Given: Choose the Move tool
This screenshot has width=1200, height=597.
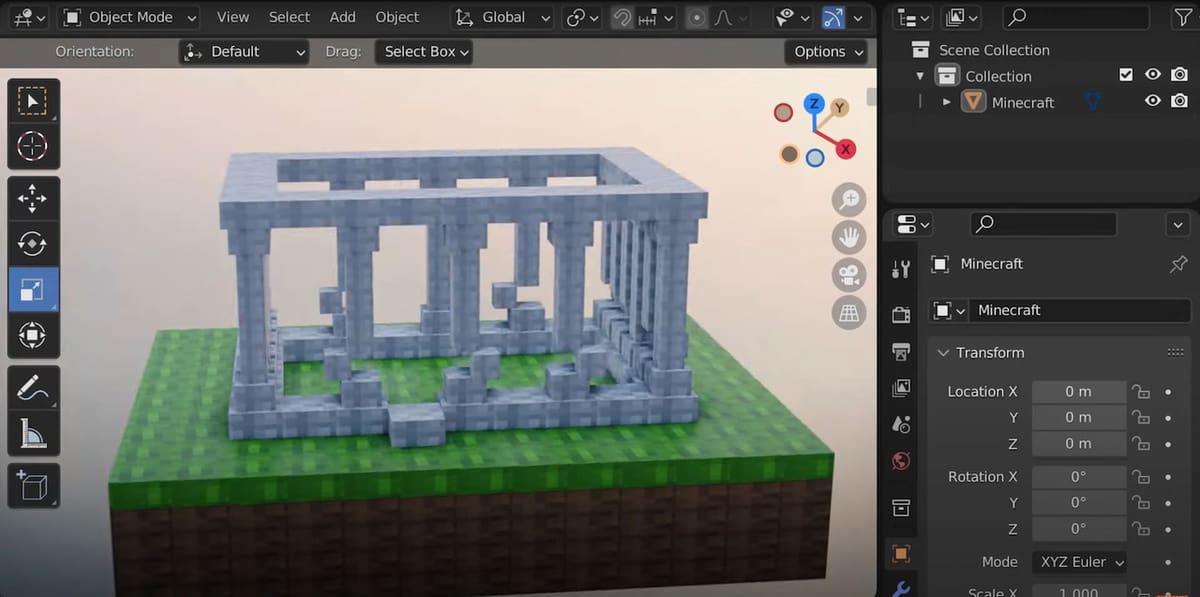Looking at the screenshot, I should [33, 199].
